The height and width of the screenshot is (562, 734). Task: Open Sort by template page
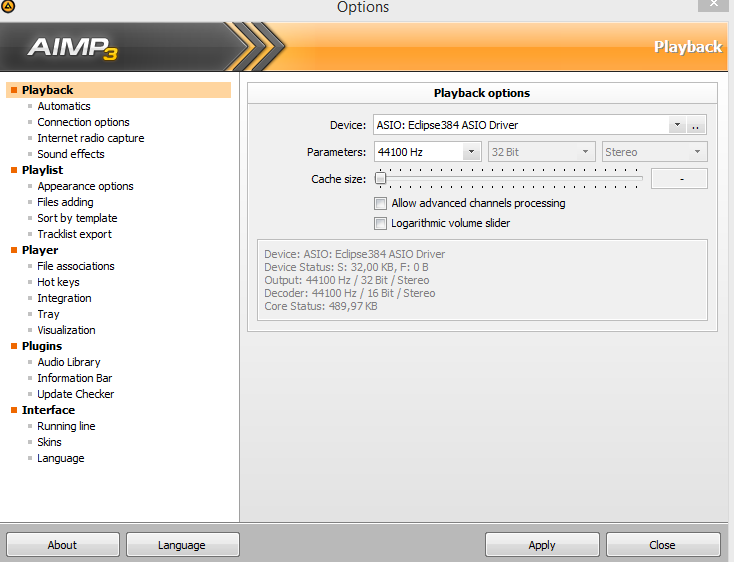coord(77,218)
